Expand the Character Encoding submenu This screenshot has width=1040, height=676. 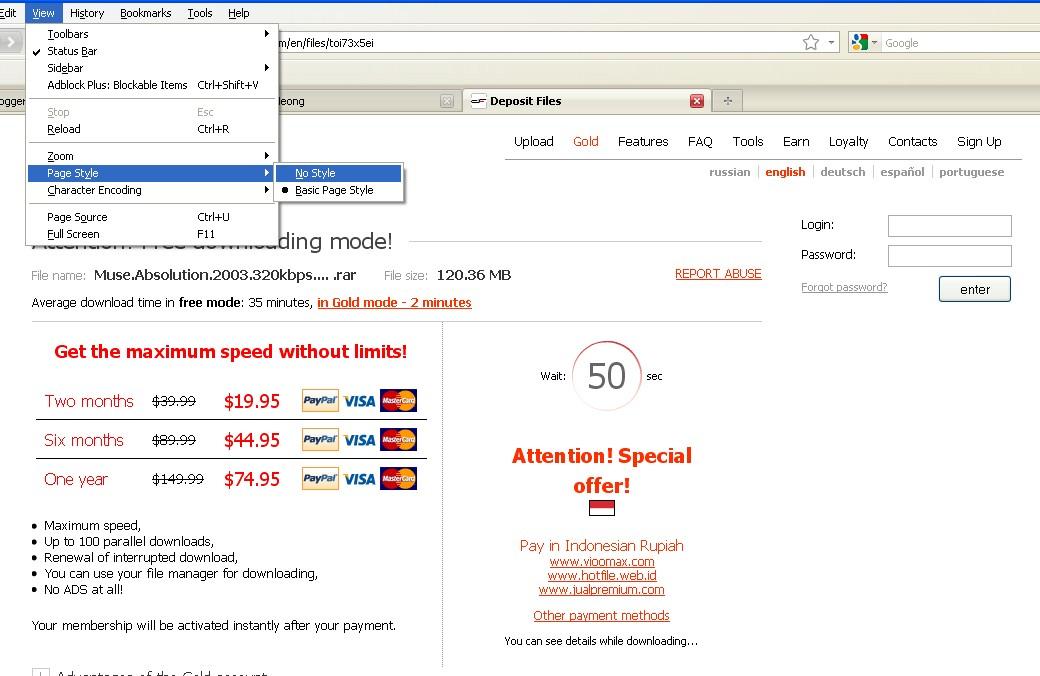[151, 190]
